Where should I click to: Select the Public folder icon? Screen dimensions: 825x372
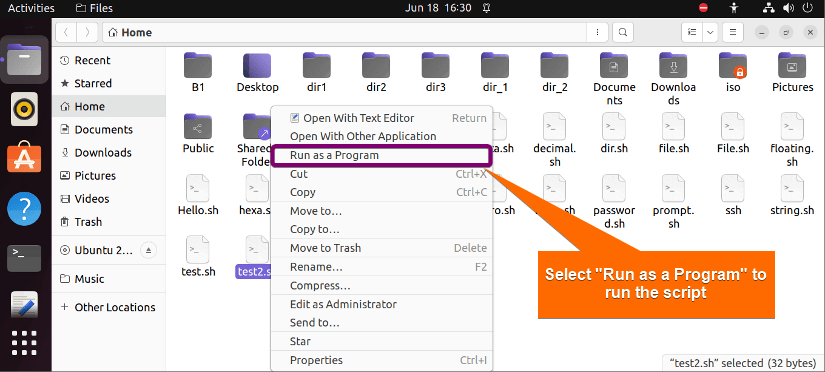(198, 126)
